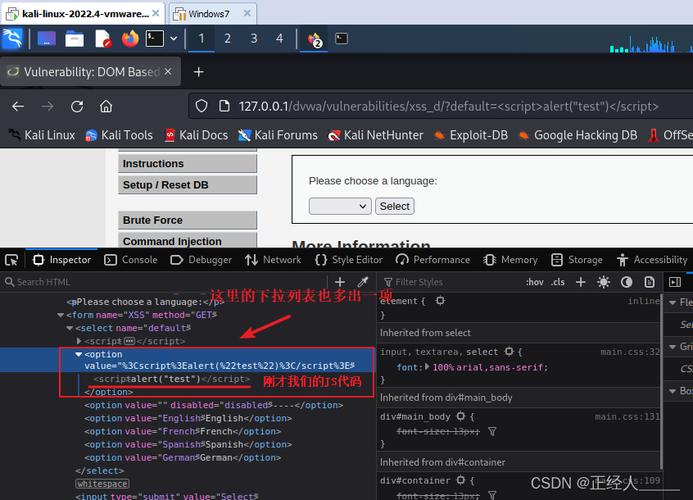Open the Exploit-DB bookmark

pyautogui.click(x=471, y=135)
